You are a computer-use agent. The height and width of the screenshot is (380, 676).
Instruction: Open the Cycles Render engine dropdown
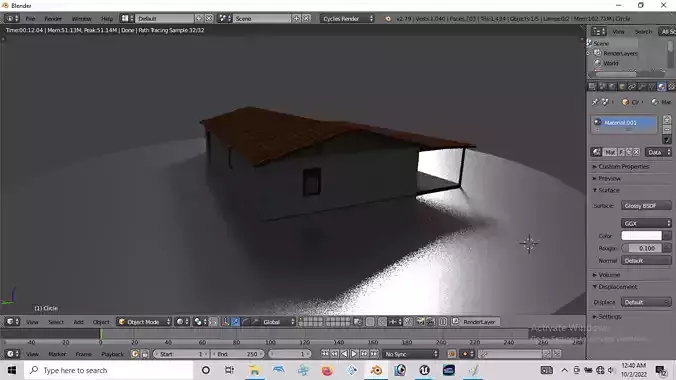347,19
